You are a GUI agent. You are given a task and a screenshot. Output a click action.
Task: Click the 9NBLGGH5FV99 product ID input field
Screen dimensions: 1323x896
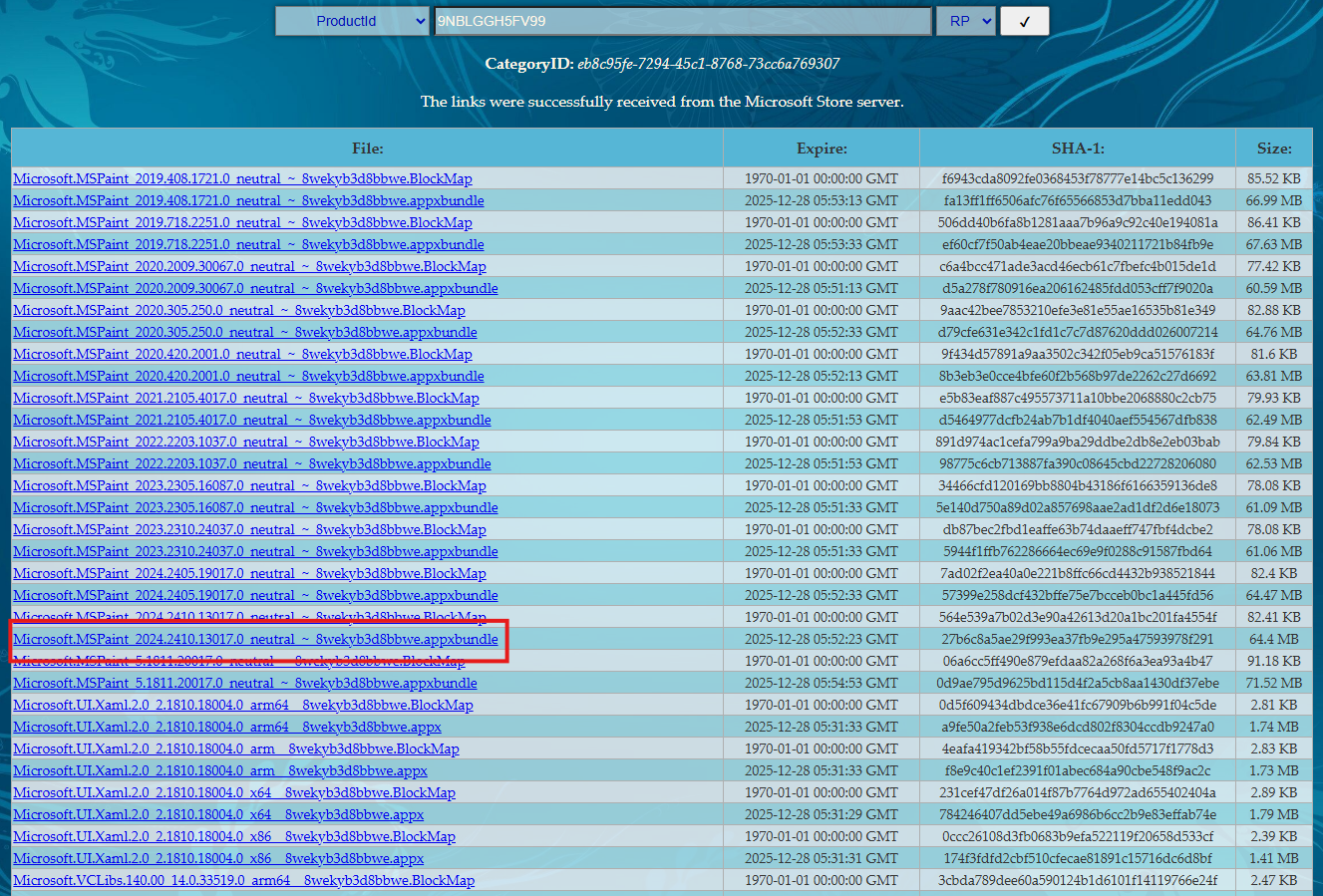pyautogui.click(x=681, y=20)
